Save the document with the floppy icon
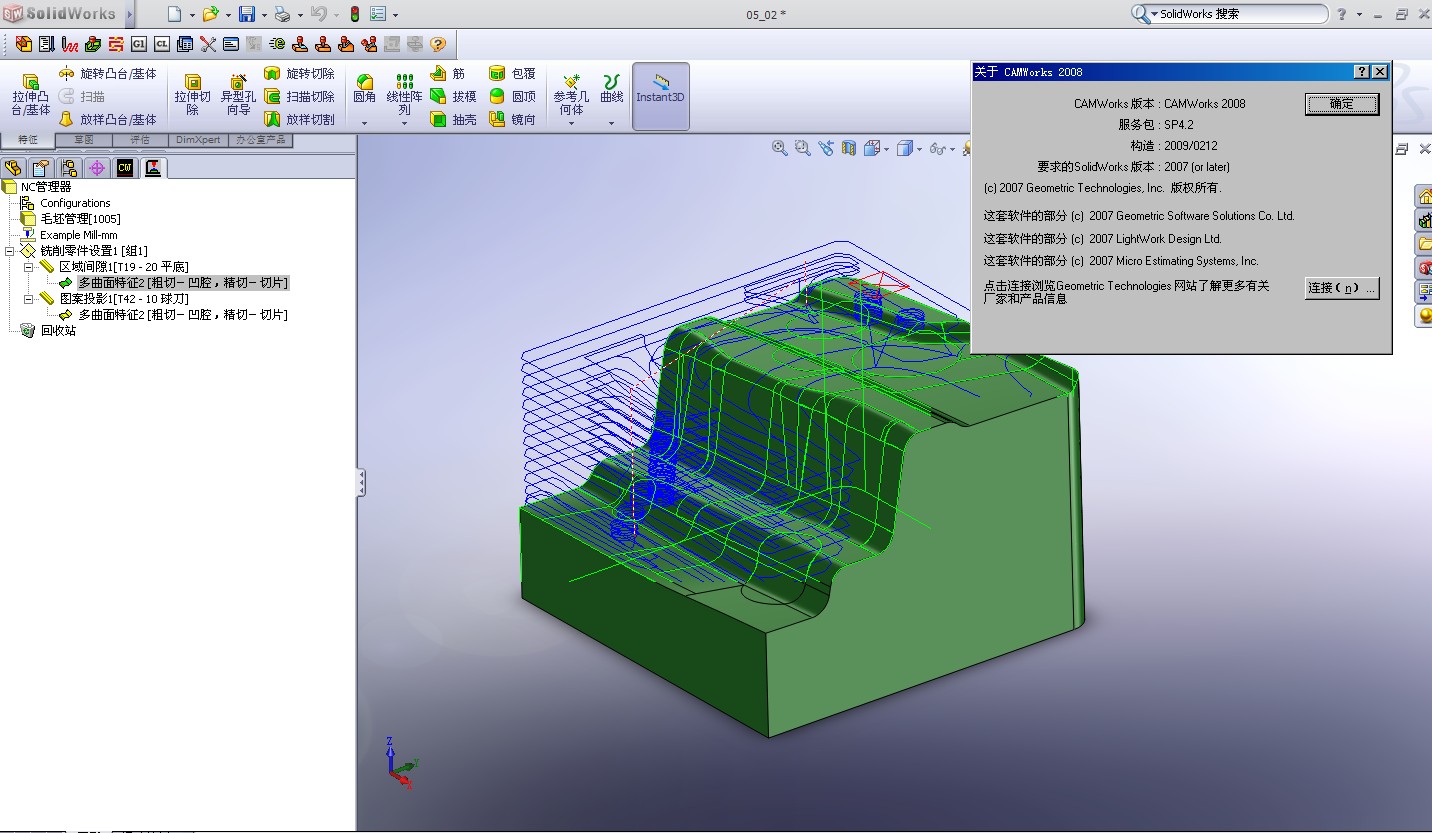 [x=246, y=14]
